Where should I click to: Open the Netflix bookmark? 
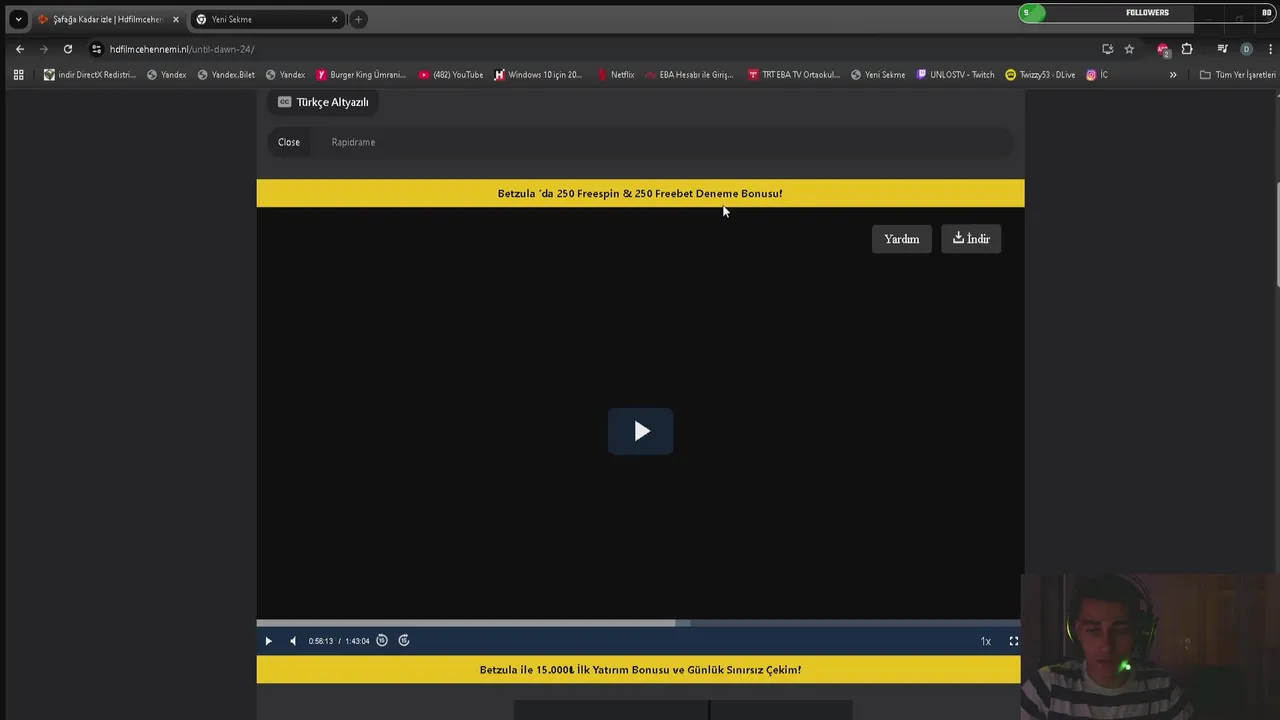coord(615,75)
